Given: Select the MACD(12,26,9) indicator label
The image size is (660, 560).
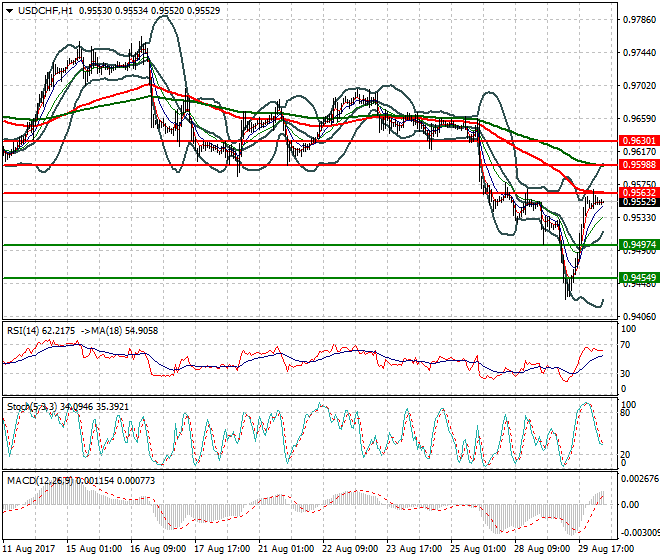Looking at the screenshot, I should 40,480.
